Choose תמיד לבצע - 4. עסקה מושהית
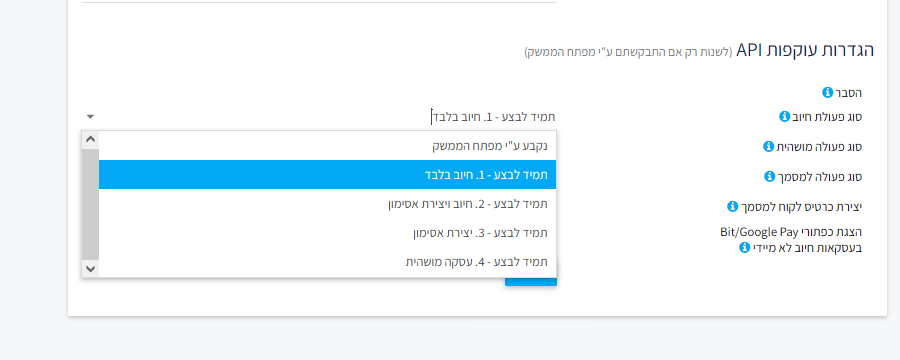 pyautogui.click(x=327, y=262)
